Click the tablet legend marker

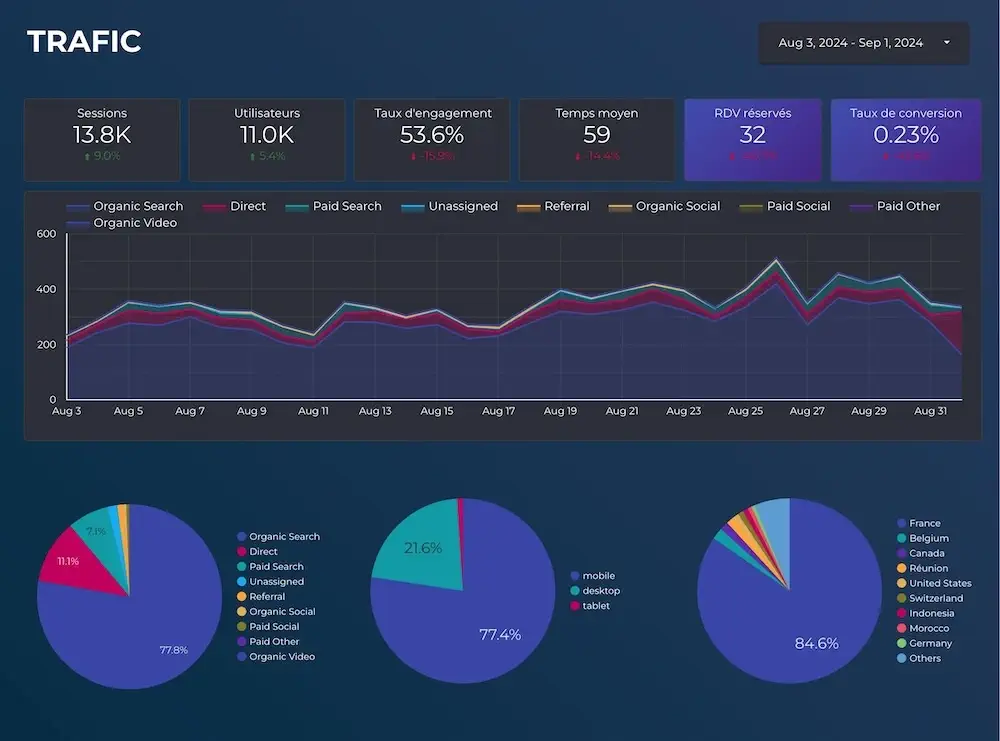tap(574, 606)
